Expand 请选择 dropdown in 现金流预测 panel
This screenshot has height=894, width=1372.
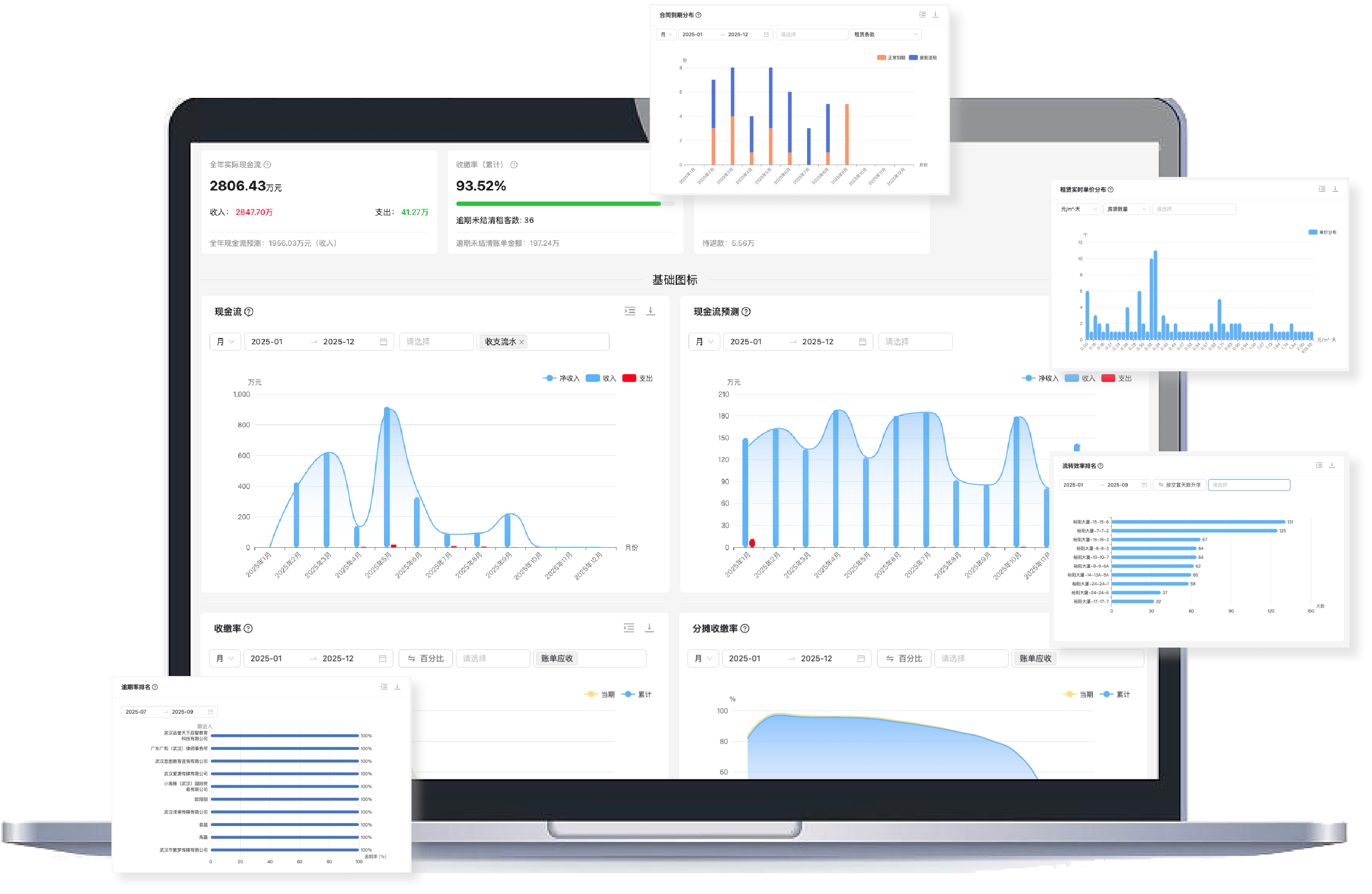coord(915,341)
